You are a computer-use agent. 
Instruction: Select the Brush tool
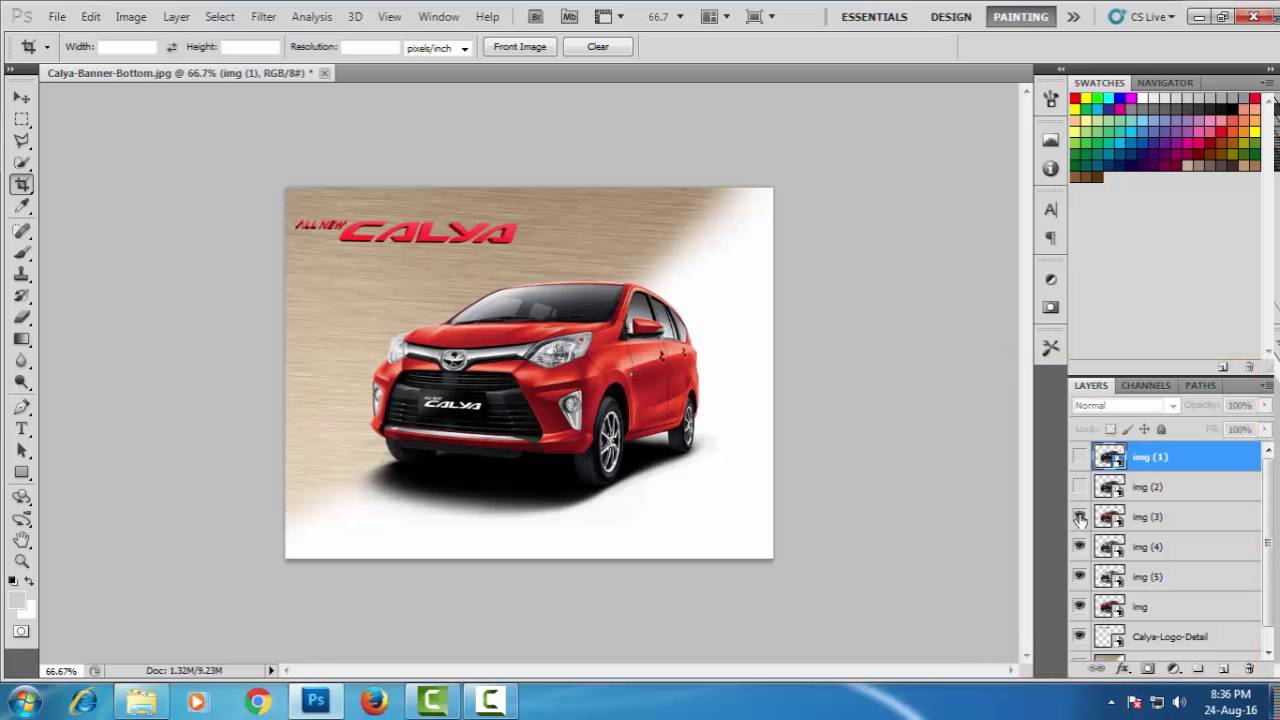pos(22,253)
